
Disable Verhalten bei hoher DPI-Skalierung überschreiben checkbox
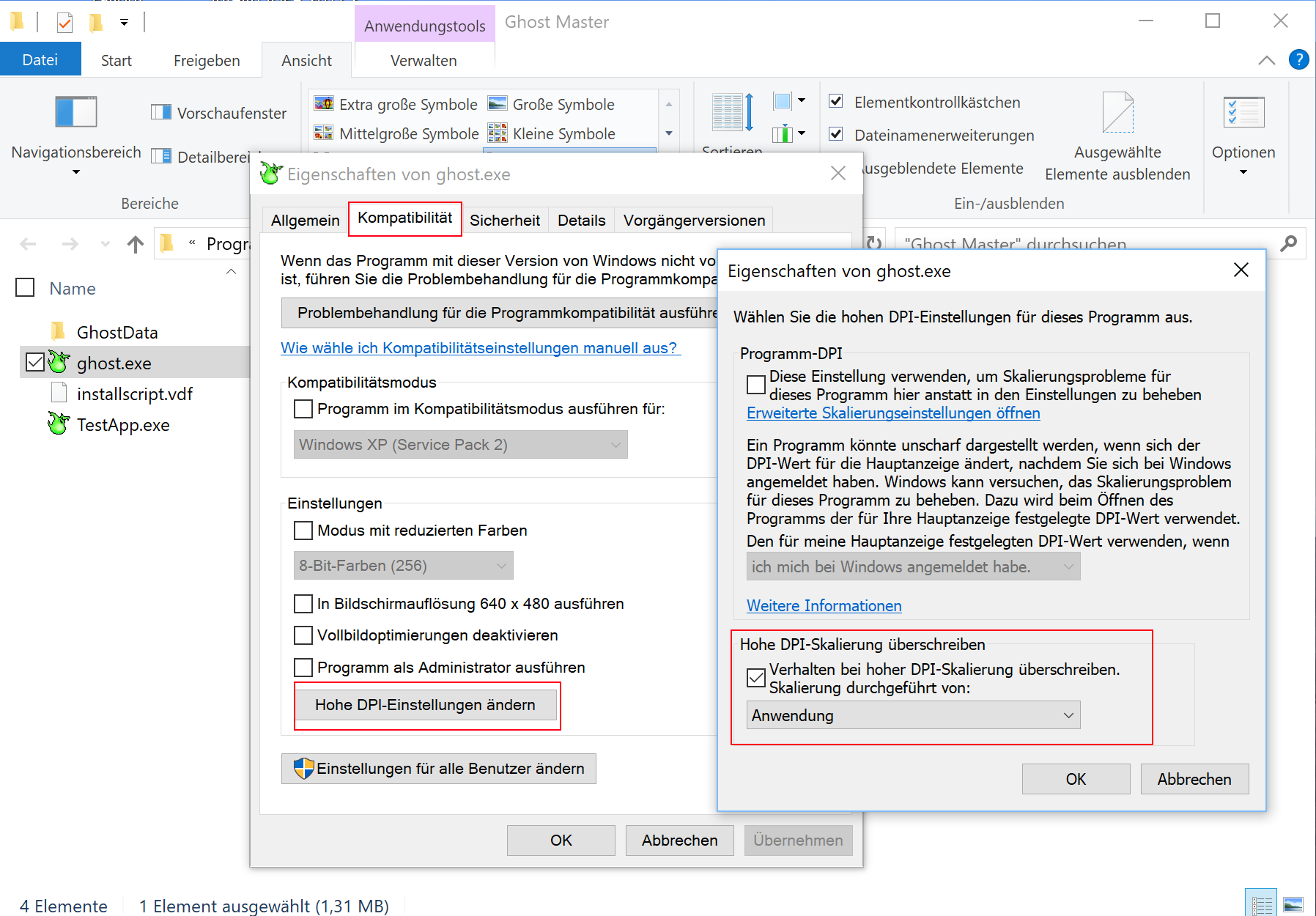(756, 678)
